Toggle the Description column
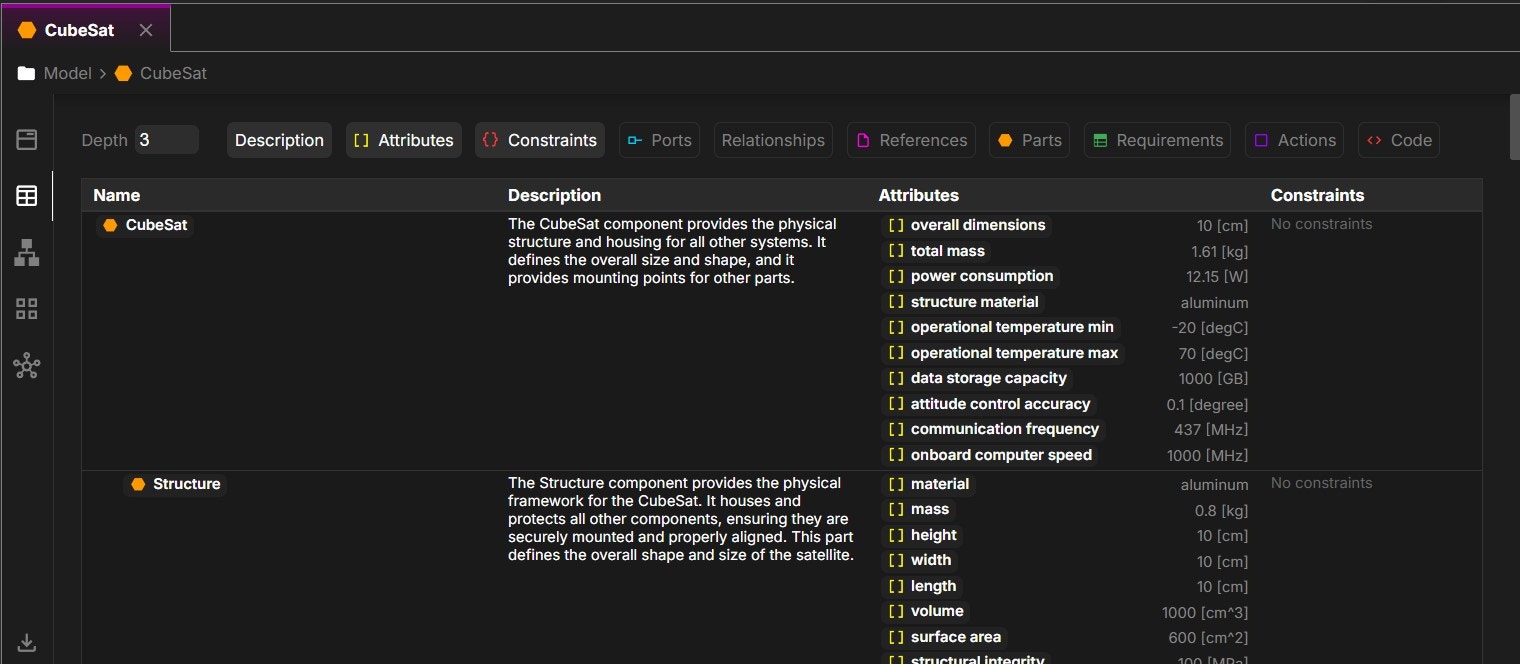Viewport: 1520px width, 664px height. coord(279,140)
